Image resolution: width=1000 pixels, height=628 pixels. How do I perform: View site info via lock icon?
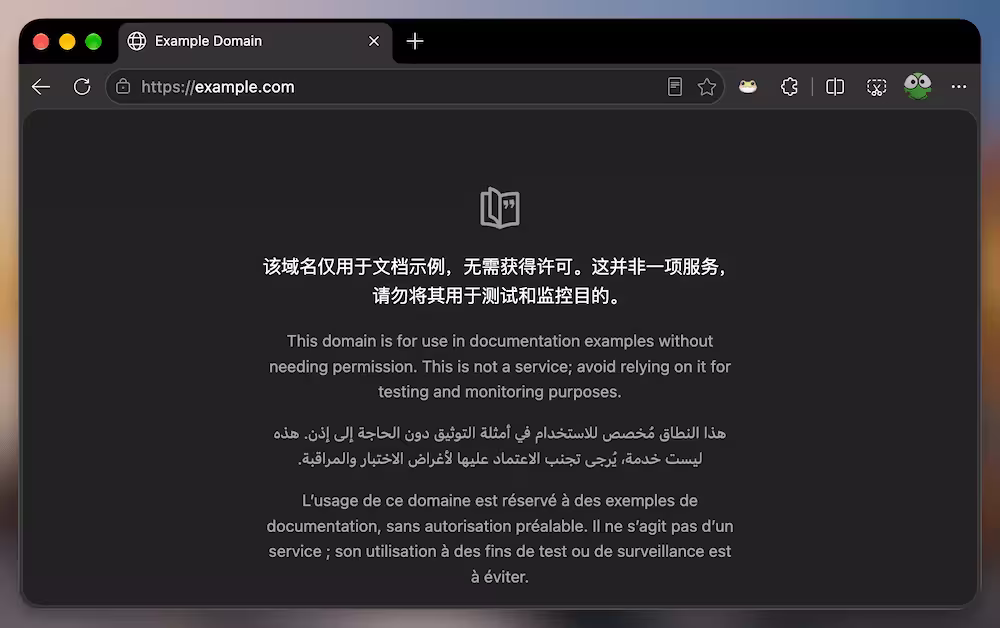click(123, 87)
